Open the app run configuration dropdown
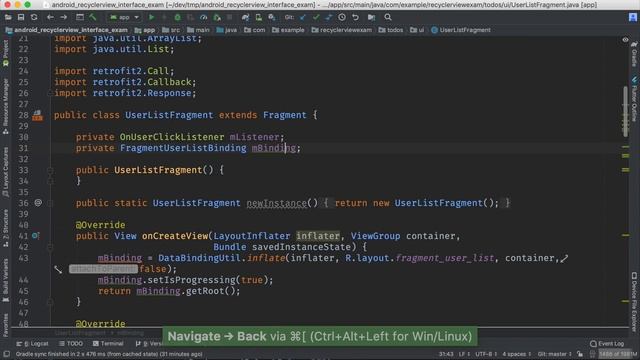The width and height of the screenshot is (640, 360). coord(124,17)
